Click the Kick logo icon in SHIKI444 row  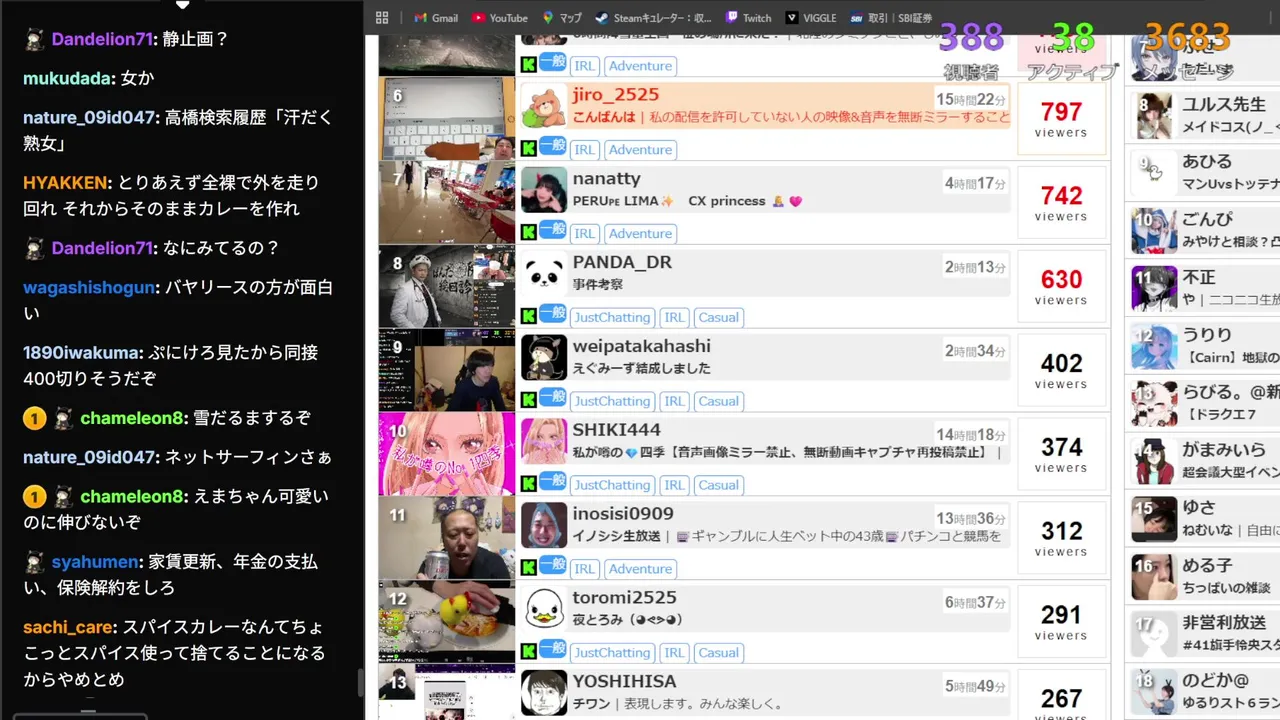tap(529, 484)
